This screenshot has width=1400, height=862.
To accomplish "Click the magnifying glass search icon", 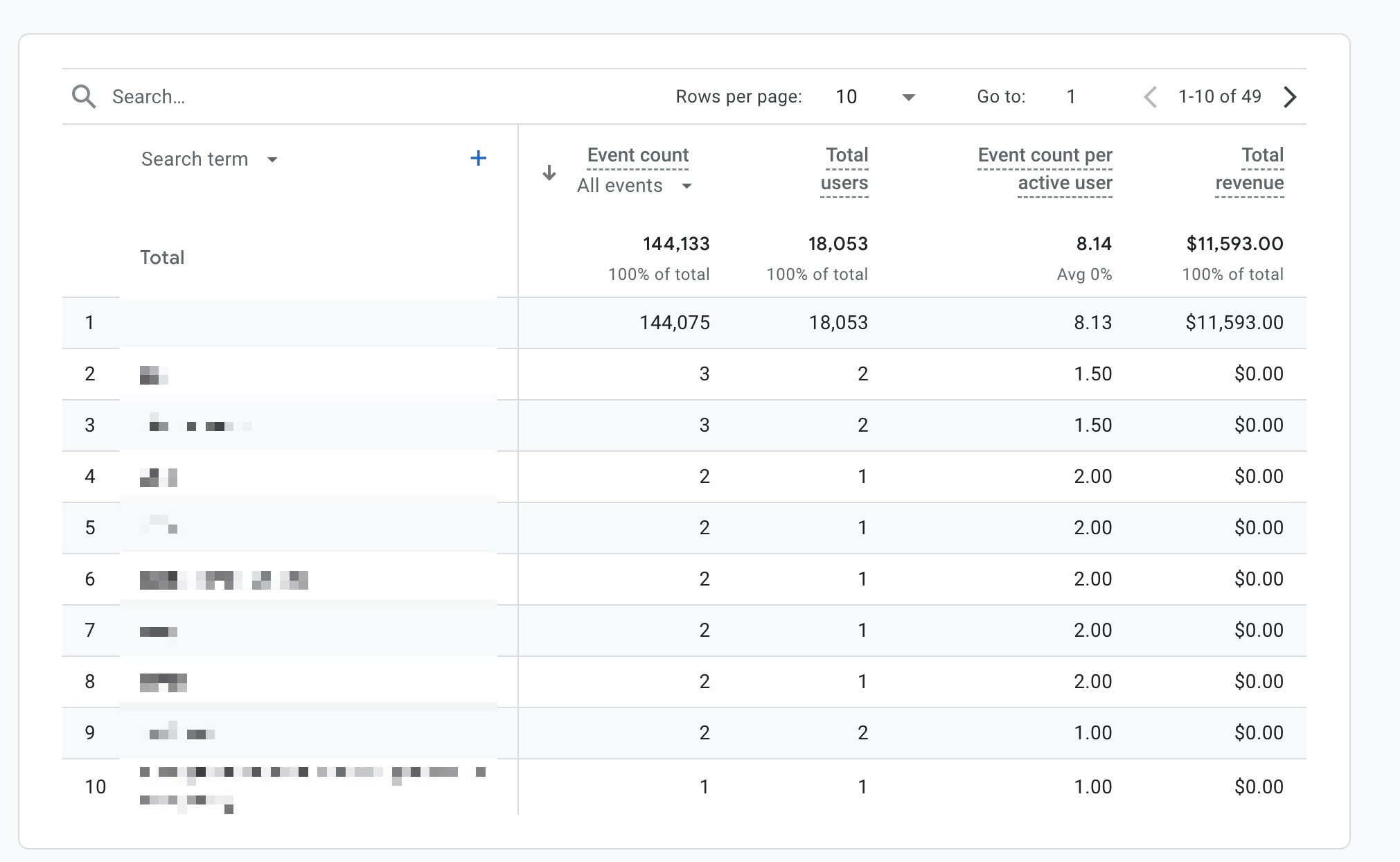I will (84, 97).
